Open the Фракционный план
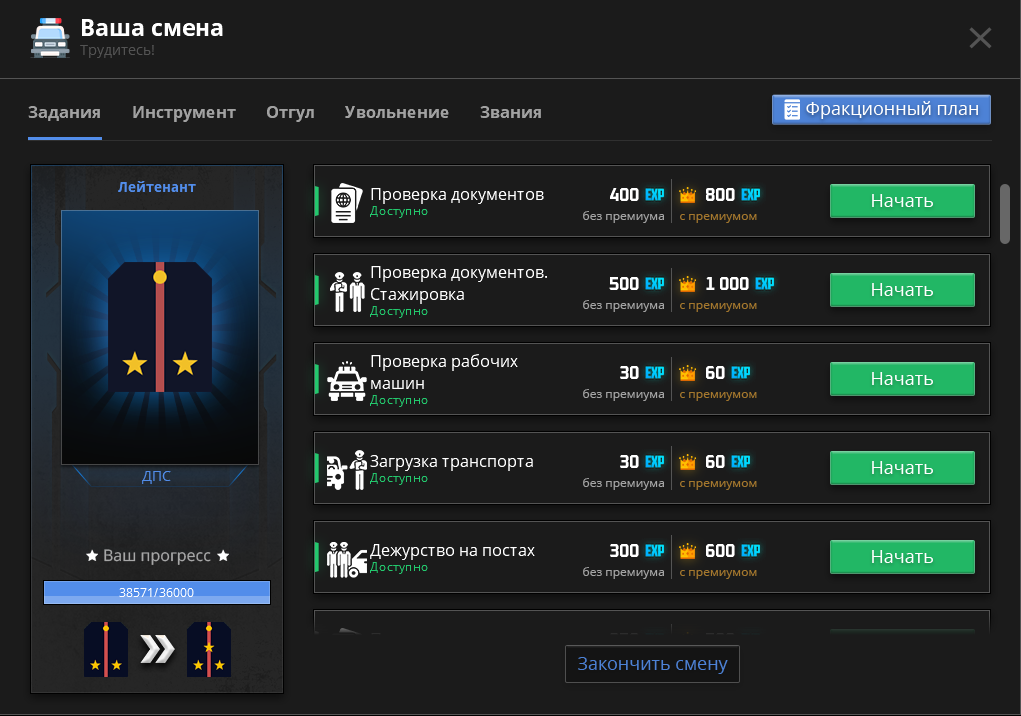 pos(881,109)
